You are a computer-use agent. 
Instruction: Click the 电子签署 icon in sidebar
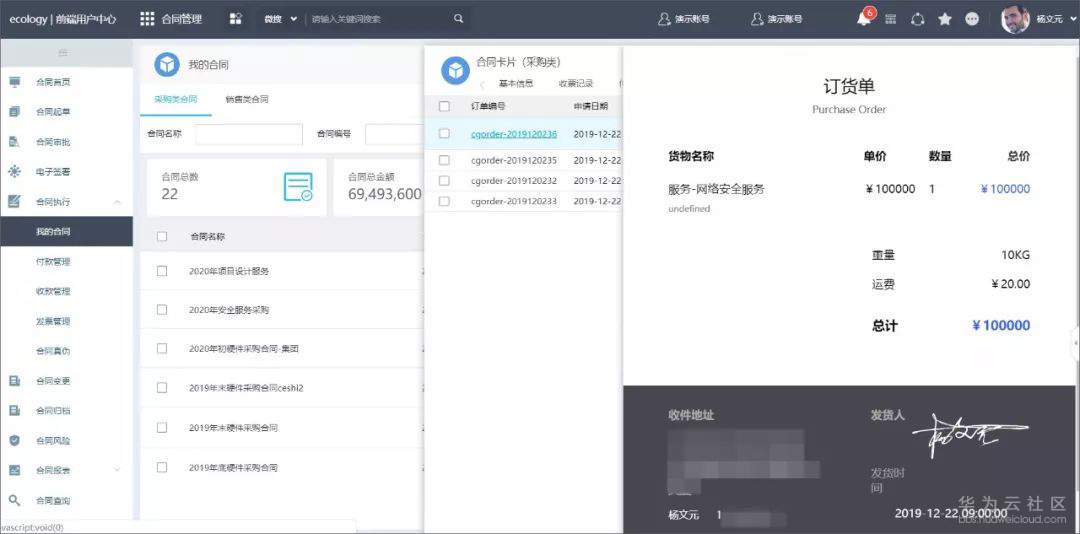pos(14,172)
